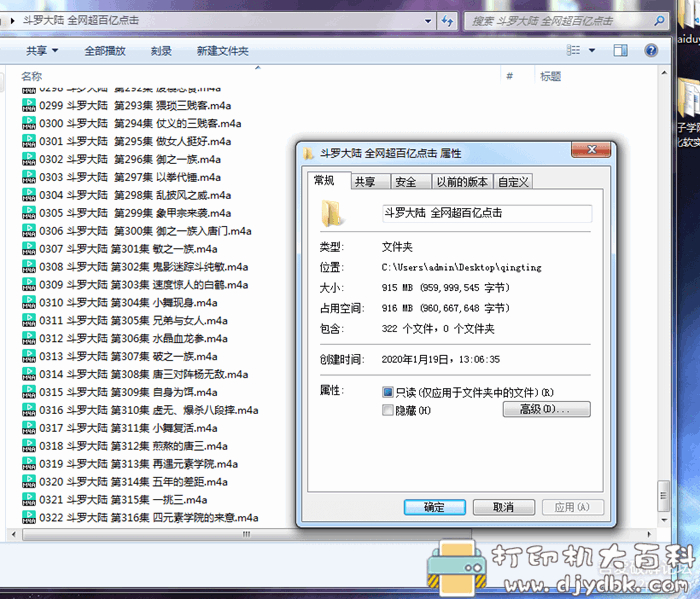
Task: Click icon of file 0301 第295集
Action: pos(29,141)
